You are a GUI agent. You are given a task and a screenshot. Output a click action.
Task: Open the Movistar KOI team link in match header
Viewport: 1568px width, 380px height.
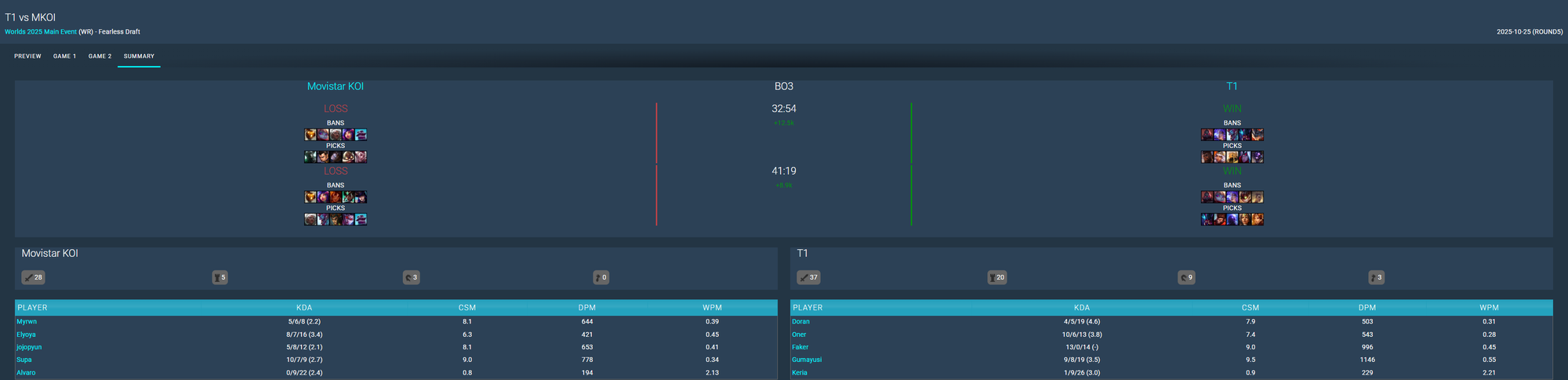(335, 86)
